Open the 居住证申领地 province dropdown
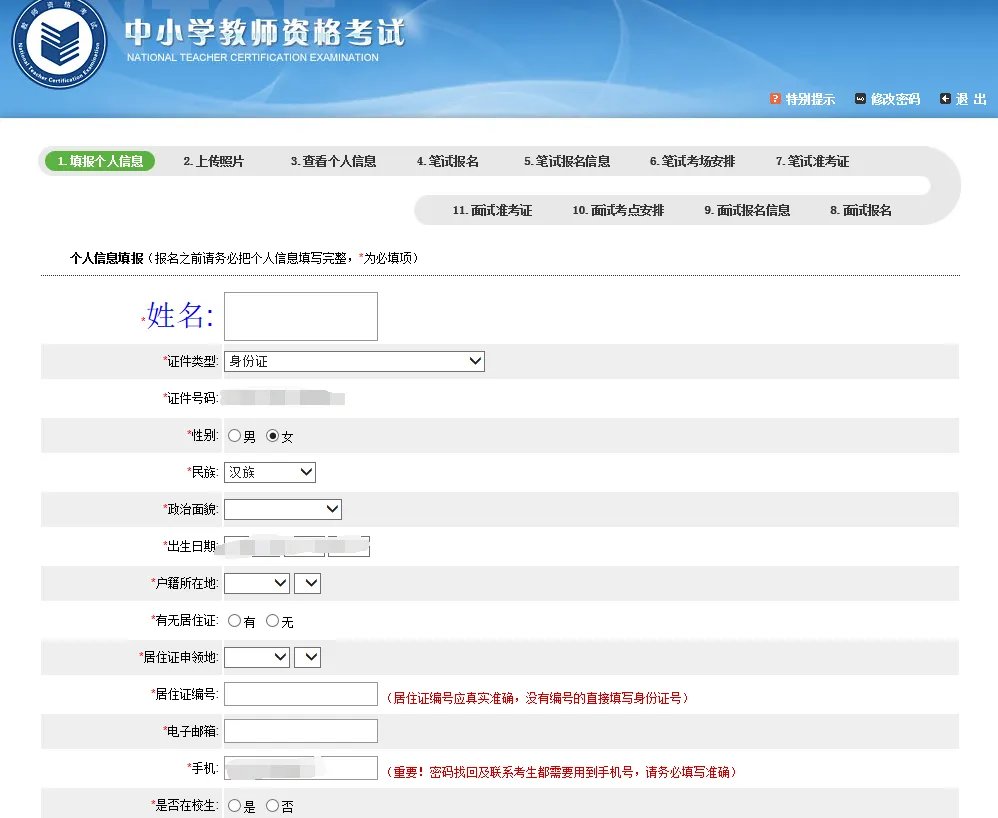 [256, 657]
